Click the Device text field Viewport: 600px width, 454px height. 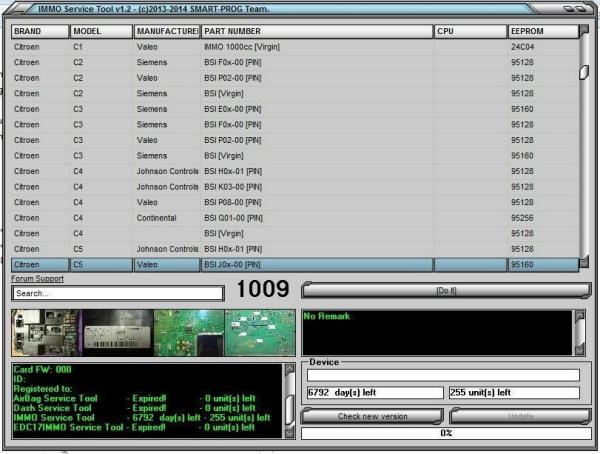click(443, 375)
